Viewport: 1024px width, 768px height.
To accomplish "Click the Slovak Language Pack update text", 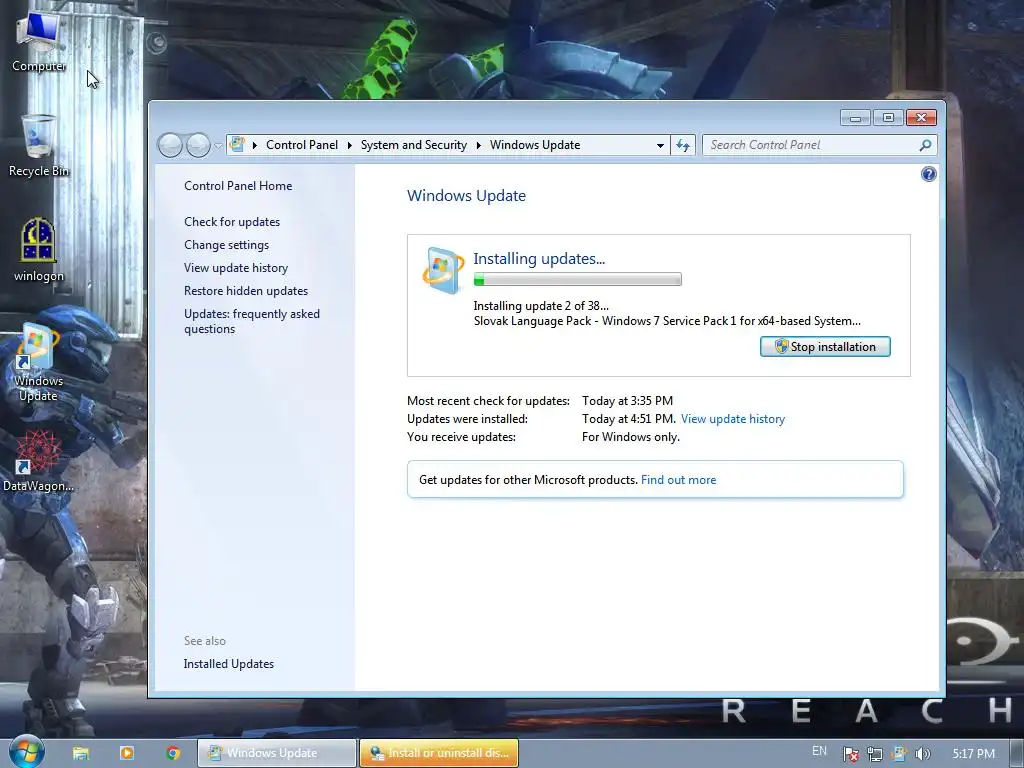I will [x=667, y=321].
